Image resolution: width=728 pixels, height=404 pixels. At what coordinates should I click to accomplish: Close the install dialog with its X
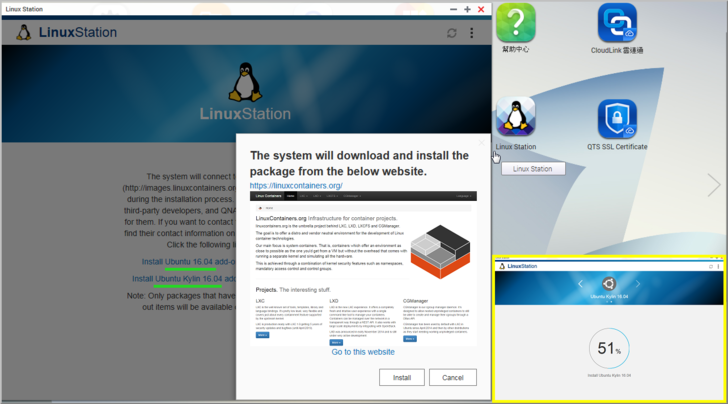tap(481, 143)
